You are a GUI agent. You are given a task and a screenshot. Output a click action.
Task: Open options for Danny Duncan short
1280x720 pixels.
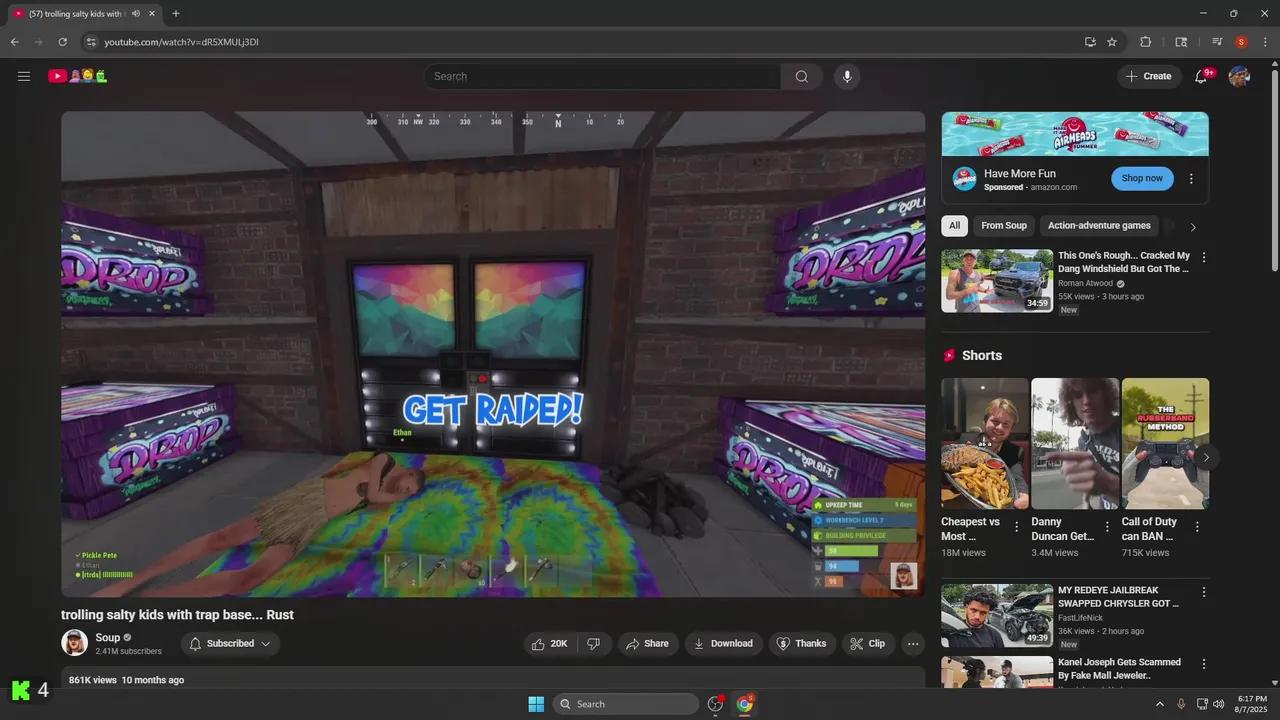[x=1107, y=527]
